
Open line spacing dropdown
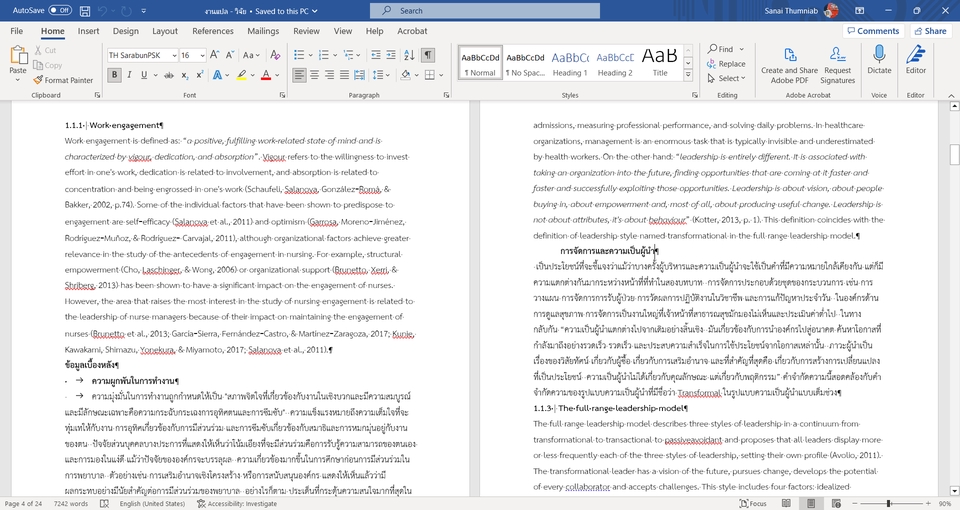(388, 75)
